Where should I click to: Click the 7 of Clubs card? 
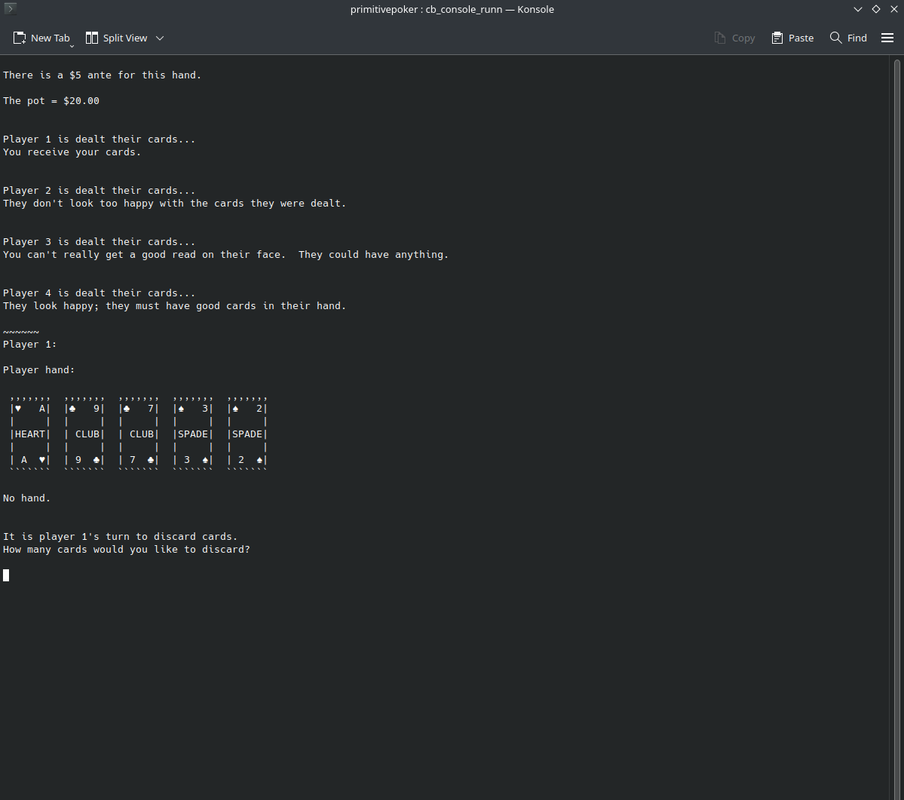[x=138, y=434]
